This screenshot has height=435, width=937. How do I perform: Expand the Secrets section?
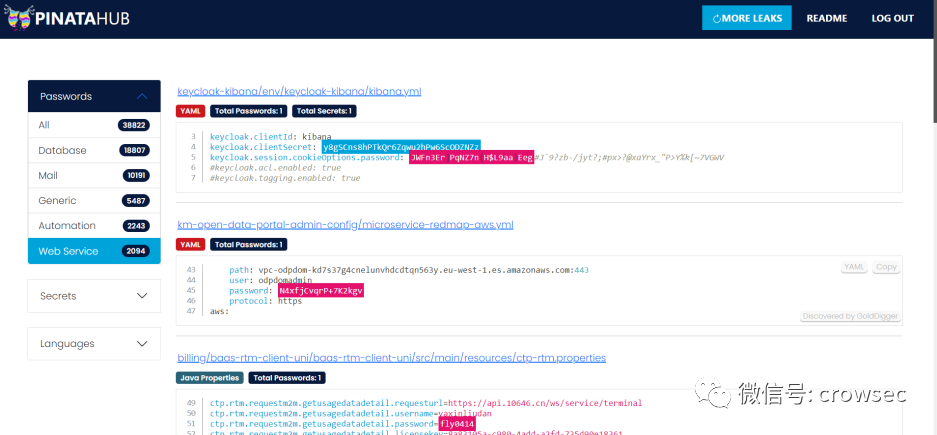coord(94,296)
